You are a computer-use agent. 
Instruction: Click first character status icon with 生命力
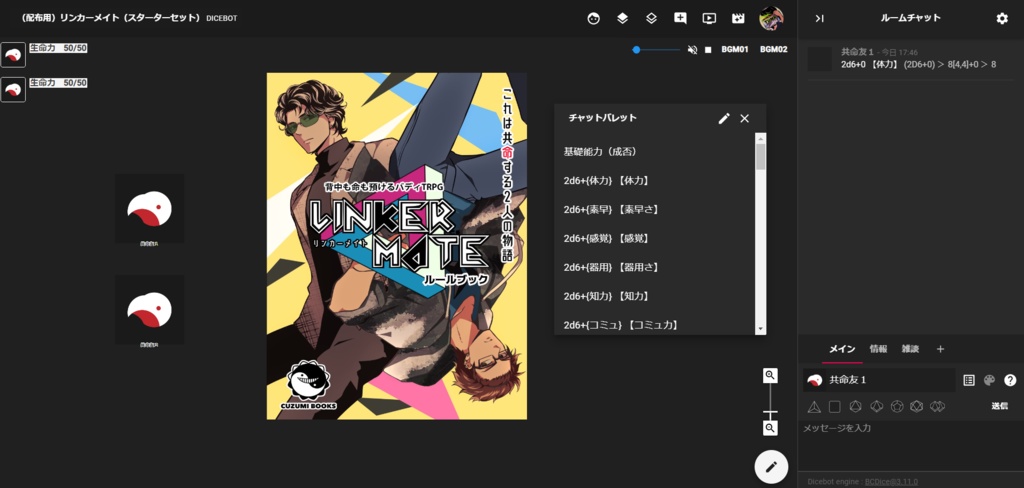coord(13,55)
